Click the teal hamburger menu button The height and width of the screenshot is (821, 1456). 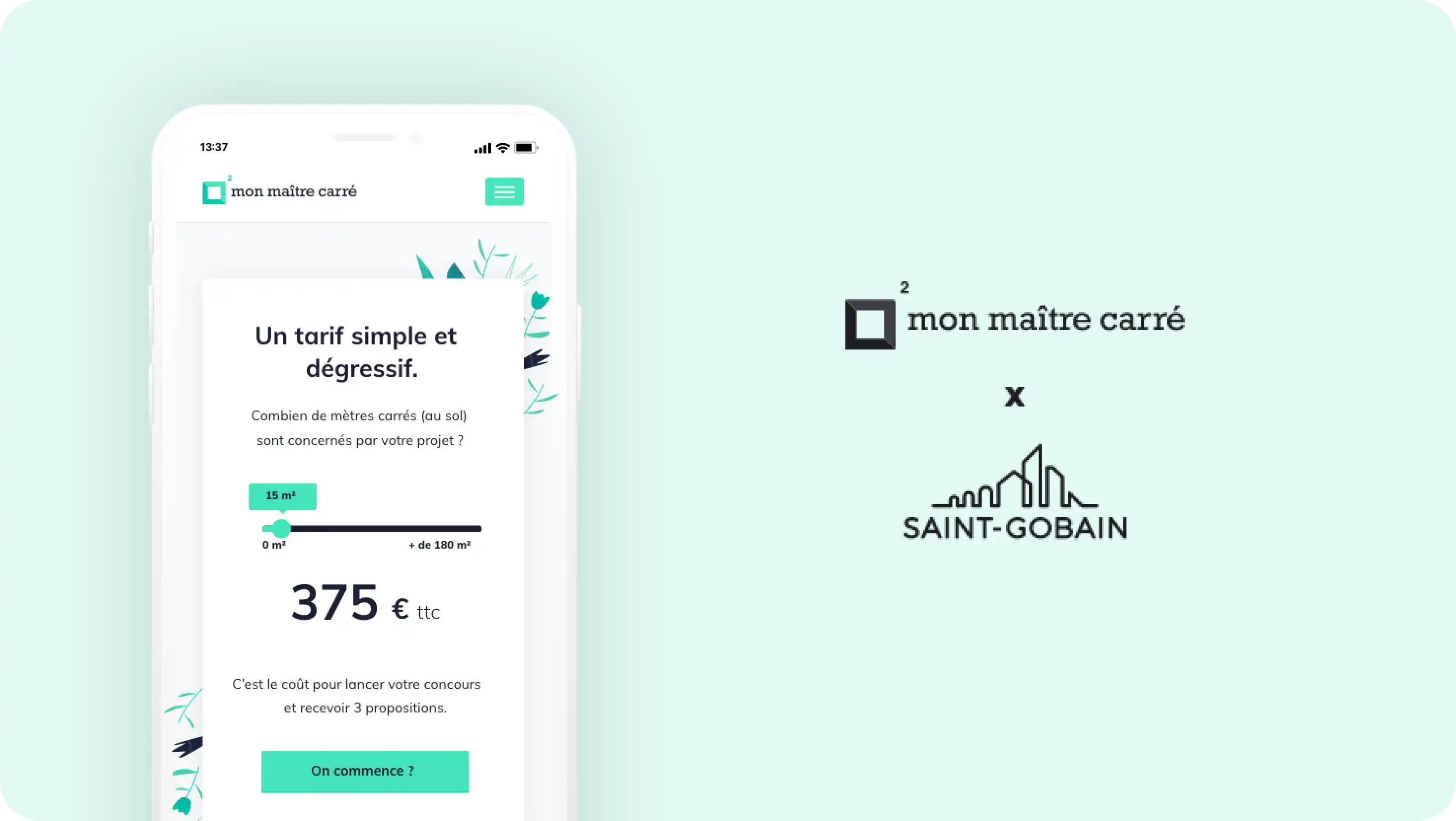pos(503,192)
